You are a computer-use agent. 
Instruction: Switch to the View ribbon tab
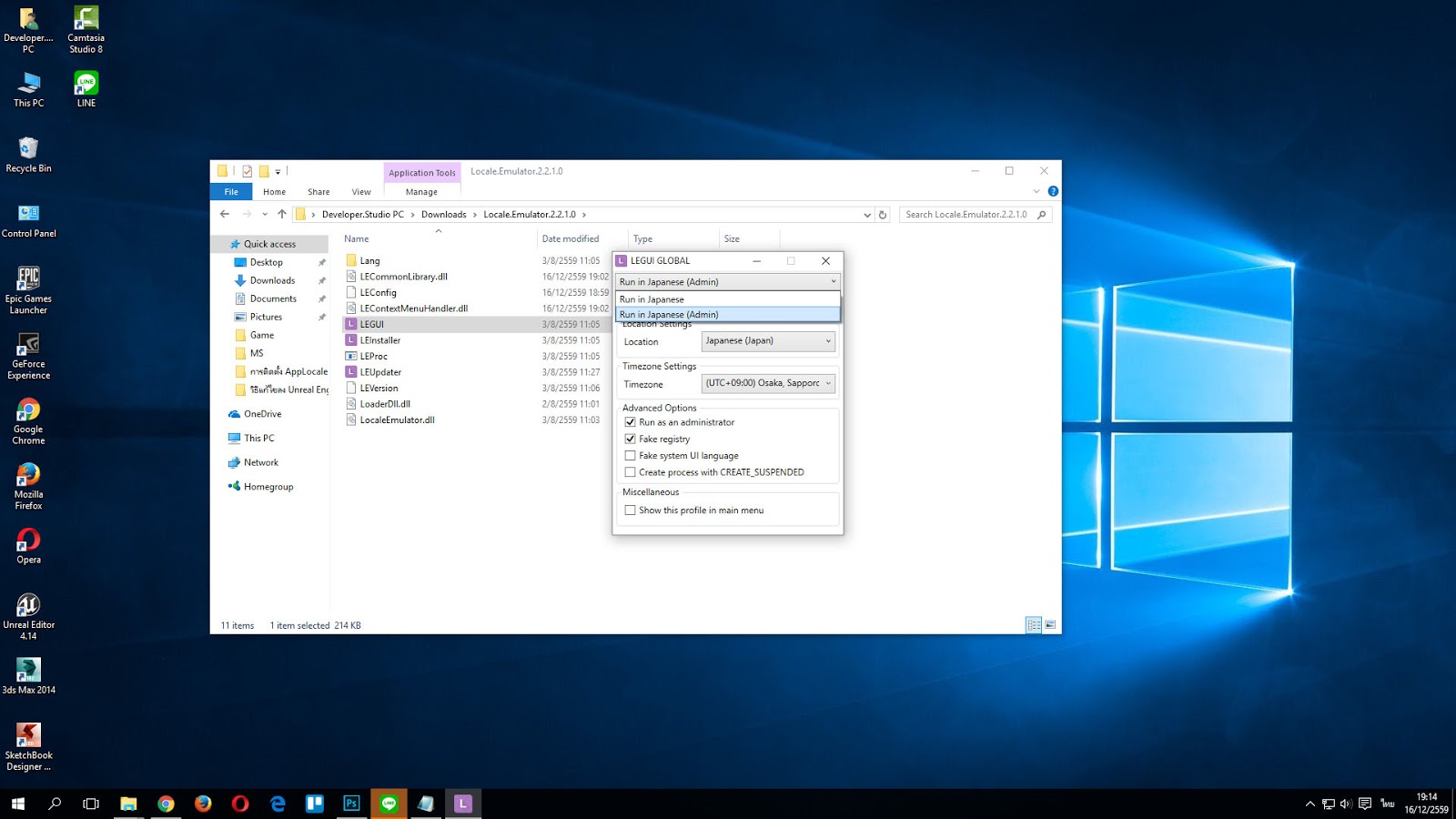pos(360,191)
